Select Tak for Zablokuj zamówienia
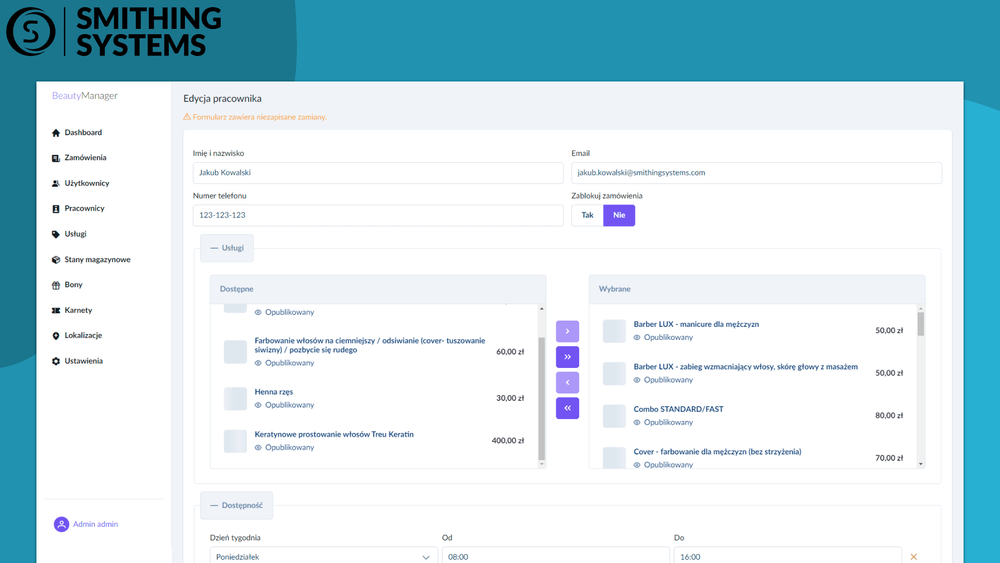 587,216
